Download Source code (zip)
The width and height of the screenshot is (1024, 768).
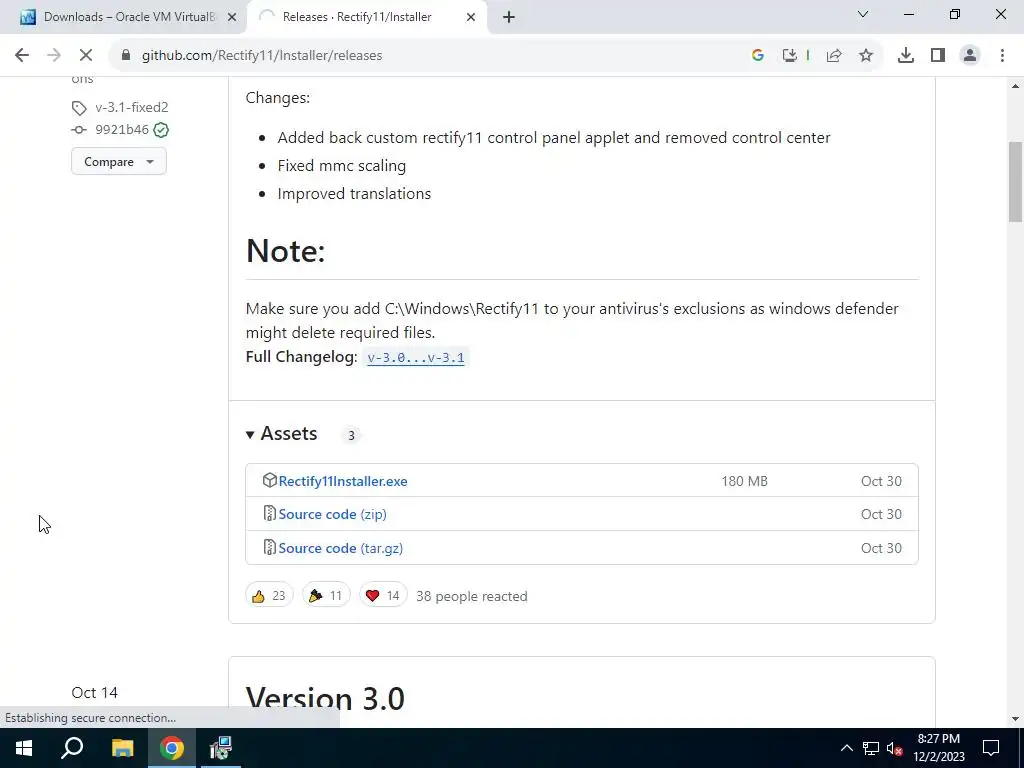[332, 515]
